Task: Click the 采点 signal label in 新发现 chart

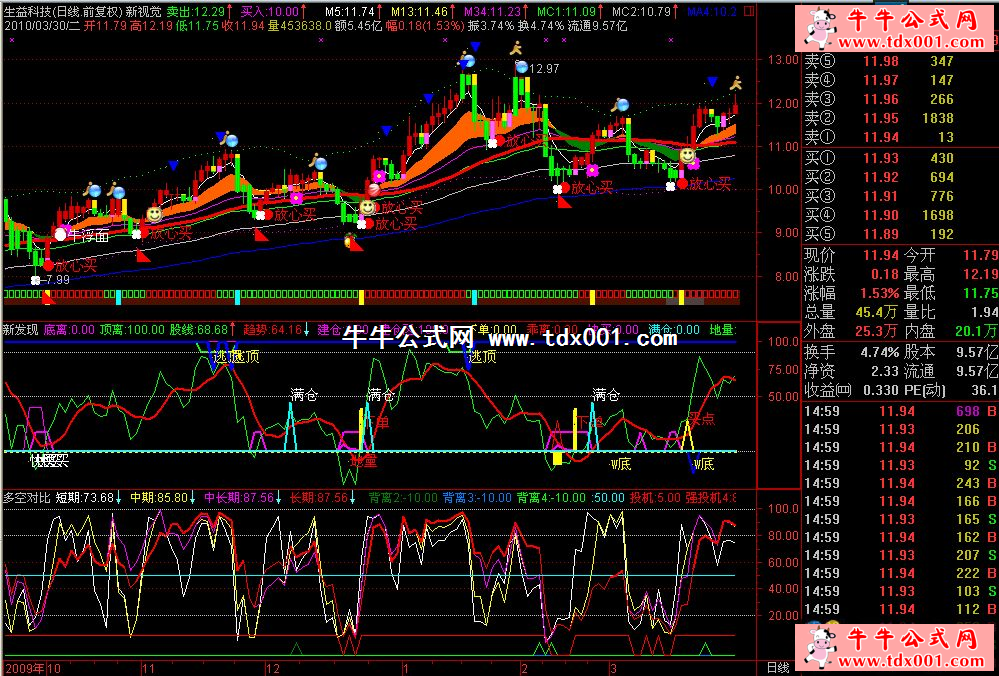Action: (x=701, y=419)
